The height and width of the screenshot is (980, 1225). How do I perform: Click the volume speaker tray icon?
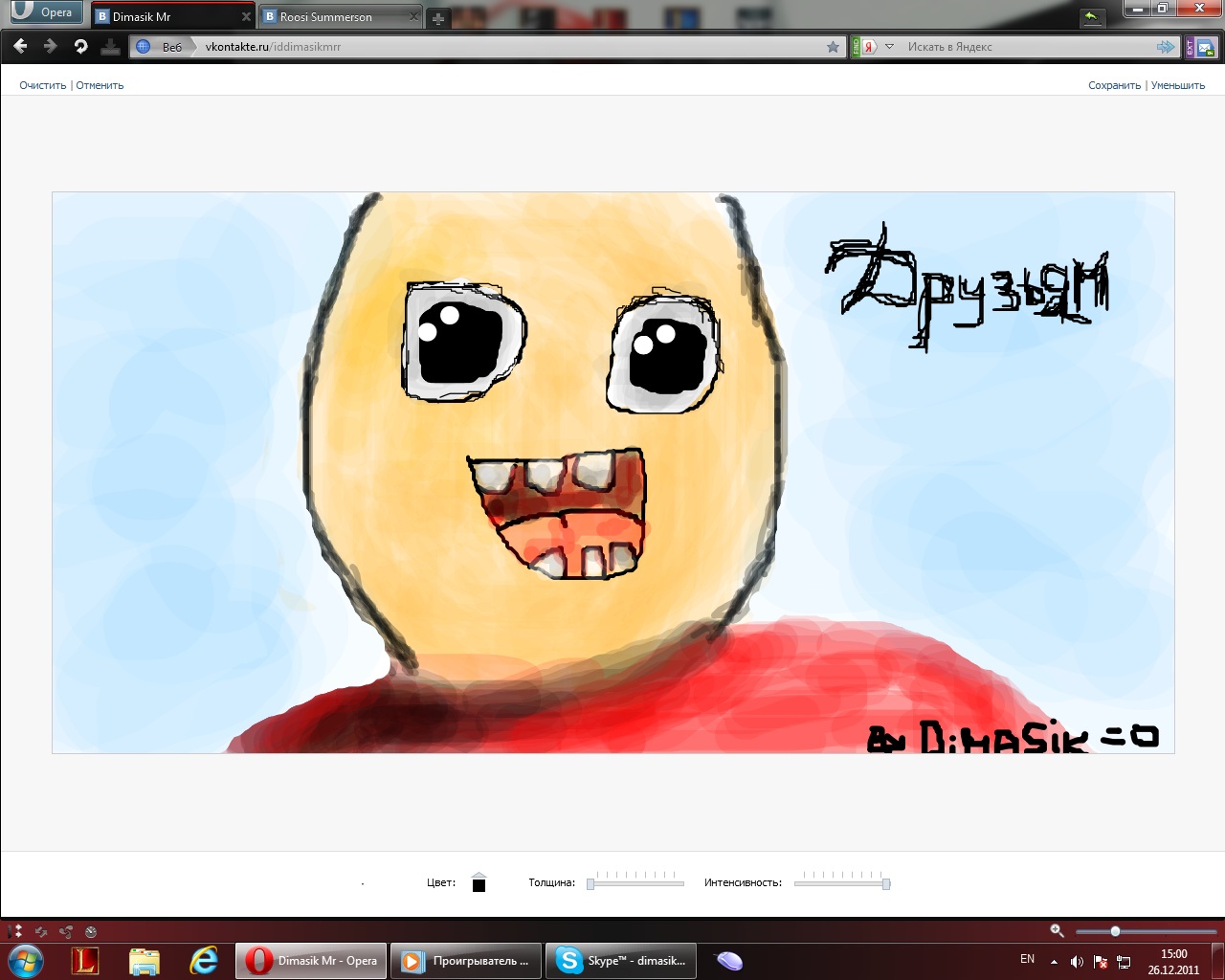click(1077, 962)
